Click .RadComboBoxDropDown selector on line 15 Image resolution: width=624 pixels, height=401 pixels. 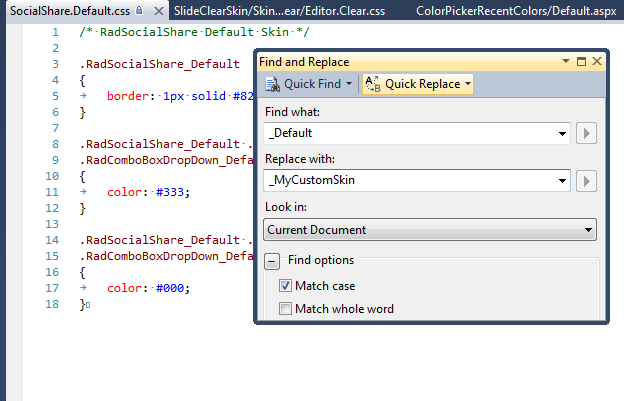166,256
